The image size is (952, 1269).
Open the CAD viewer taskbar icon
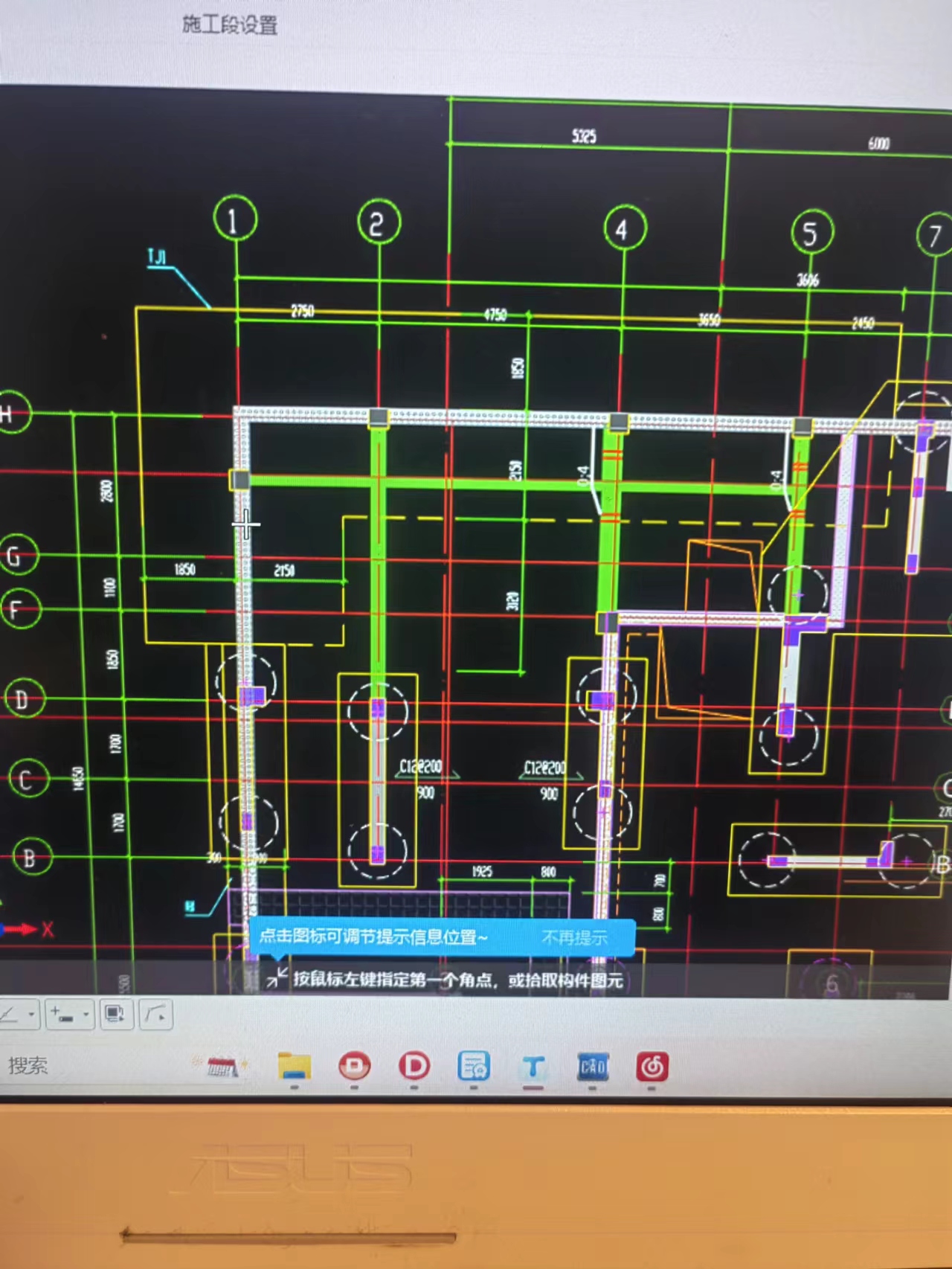593,1067
